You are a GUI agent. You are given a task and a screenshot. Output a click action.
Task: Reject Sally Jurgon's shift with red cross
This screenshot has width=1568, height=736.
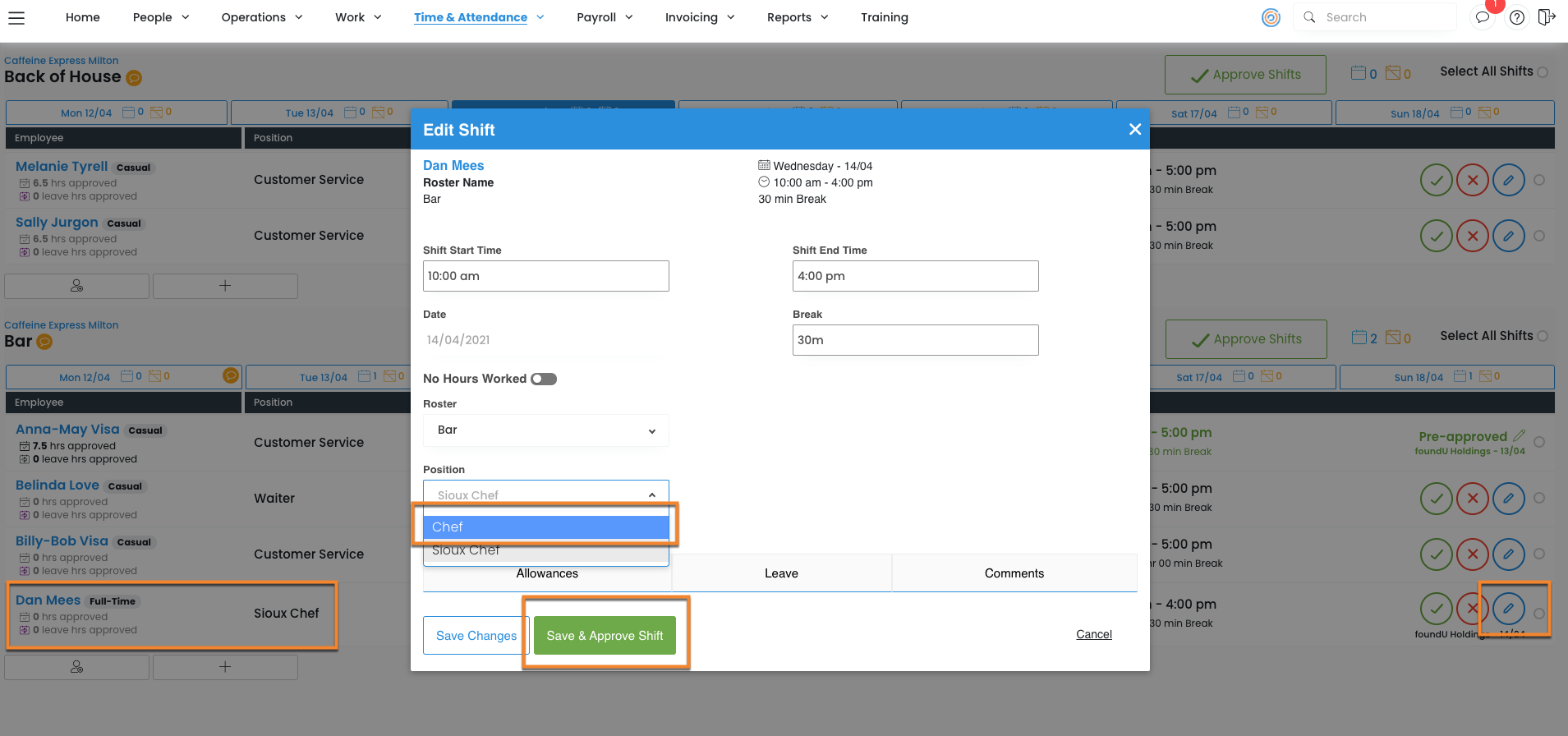[x=1472, y=236]
